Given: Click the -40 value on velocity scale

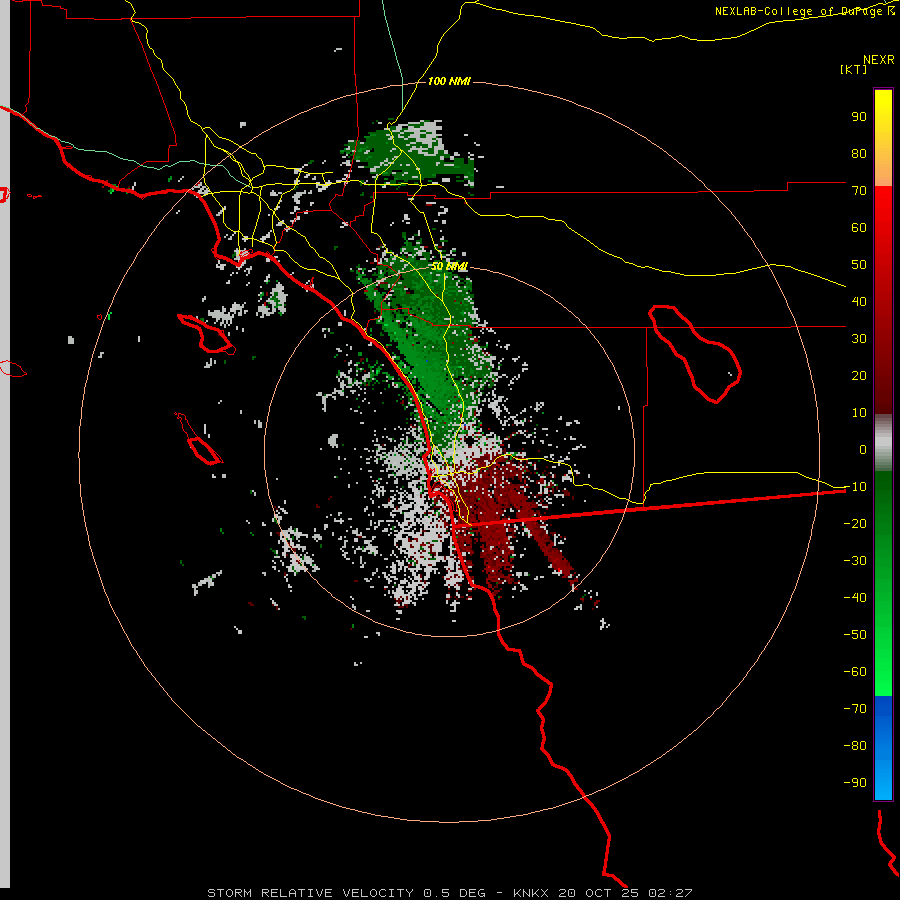Looking at the screenshot, I should (x=855, y=598).
